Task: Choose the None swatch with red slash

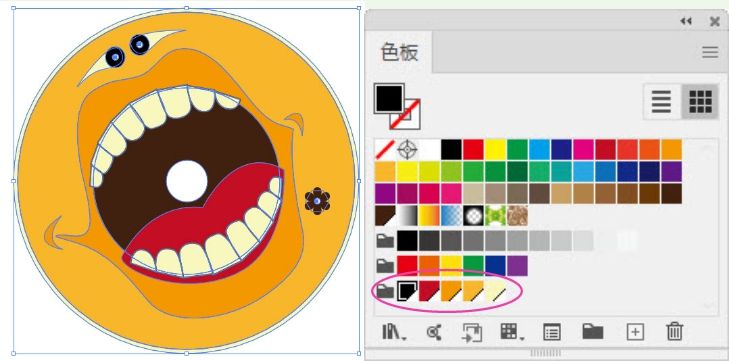Action: [x=385, y=150]
